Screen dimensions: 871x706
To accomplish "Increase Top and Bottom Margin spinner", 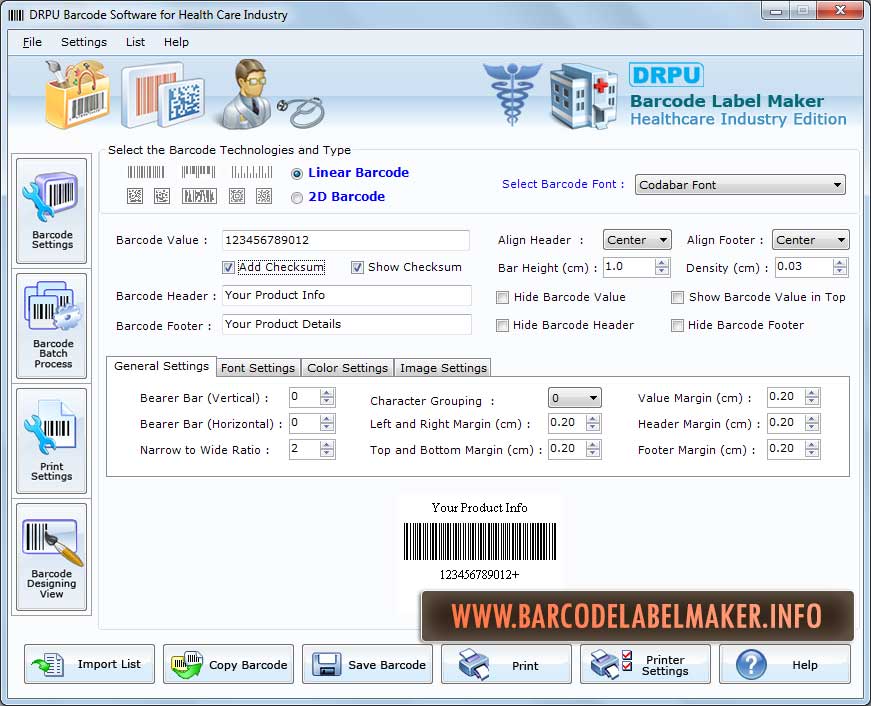I will [593, 445].
